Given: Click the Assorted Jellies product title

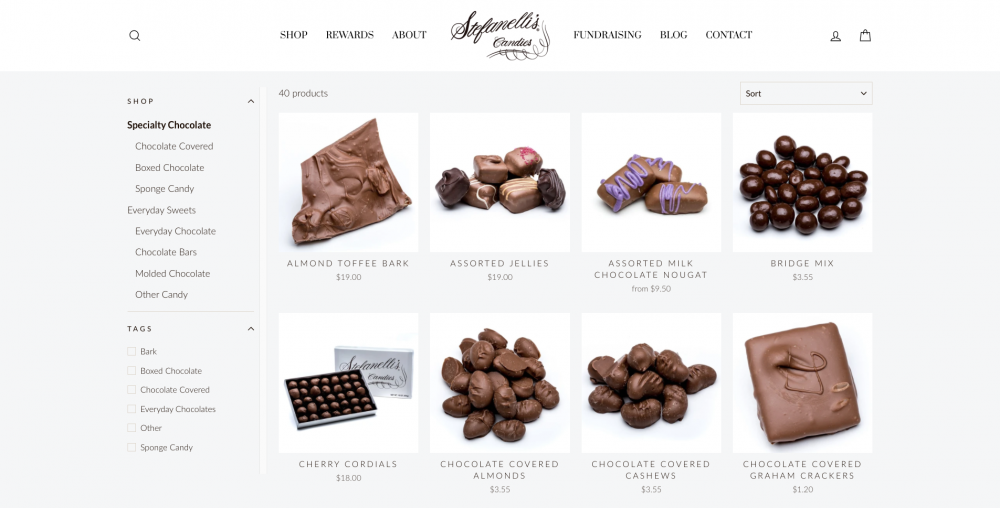Looking at the screenshot, I should tap(499, 263).
